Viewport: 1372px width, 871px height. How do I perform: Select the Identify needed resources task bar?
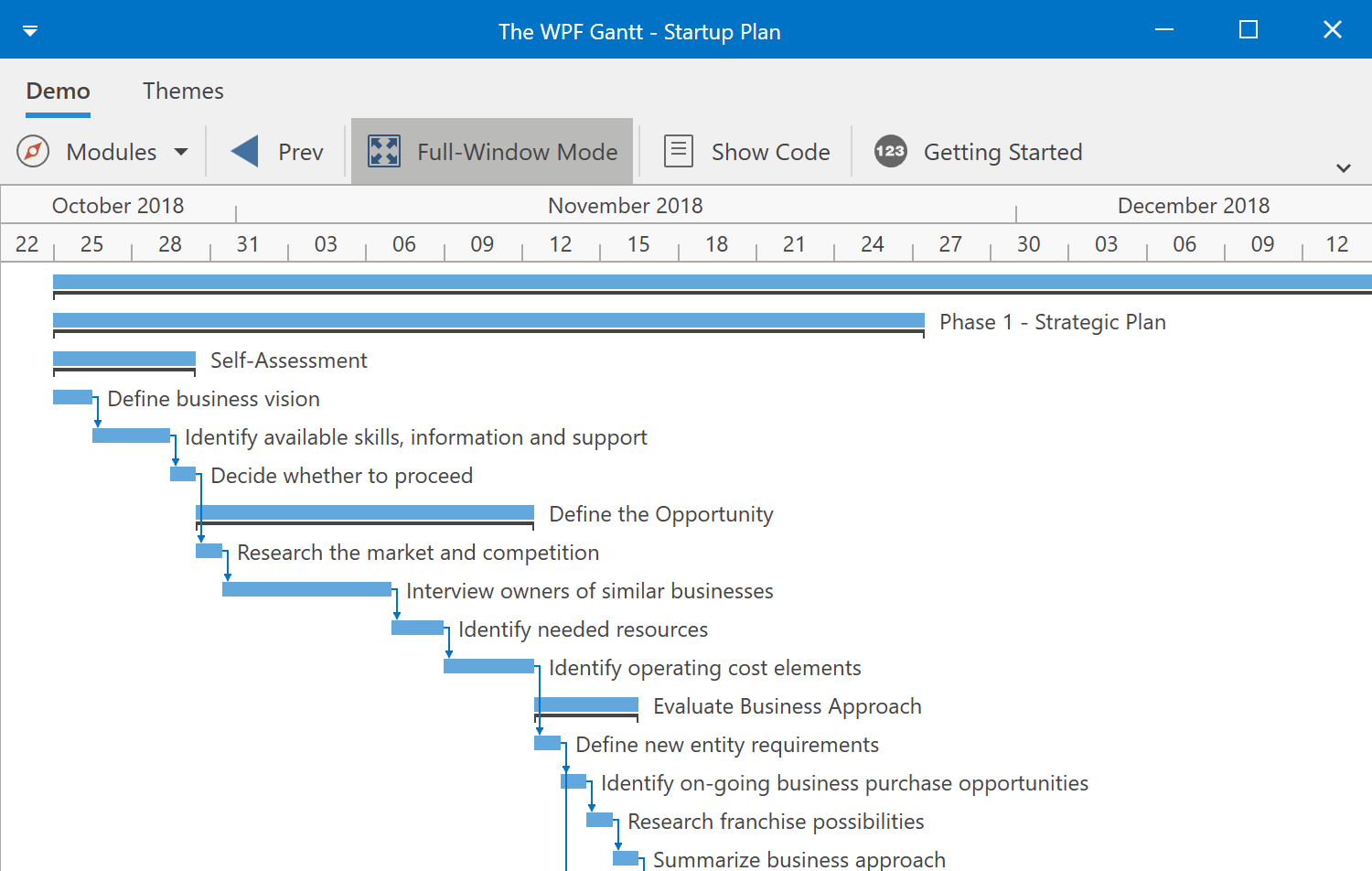418,628
